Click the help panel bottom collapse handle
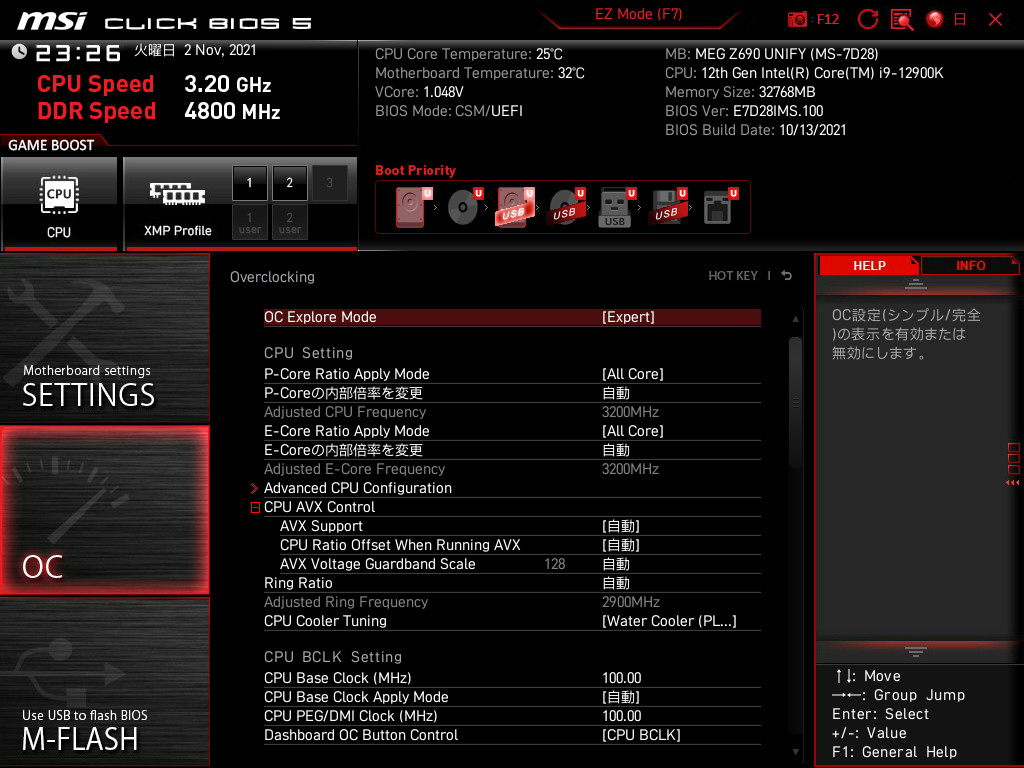 pyautogui.click(x=916, y=651)
